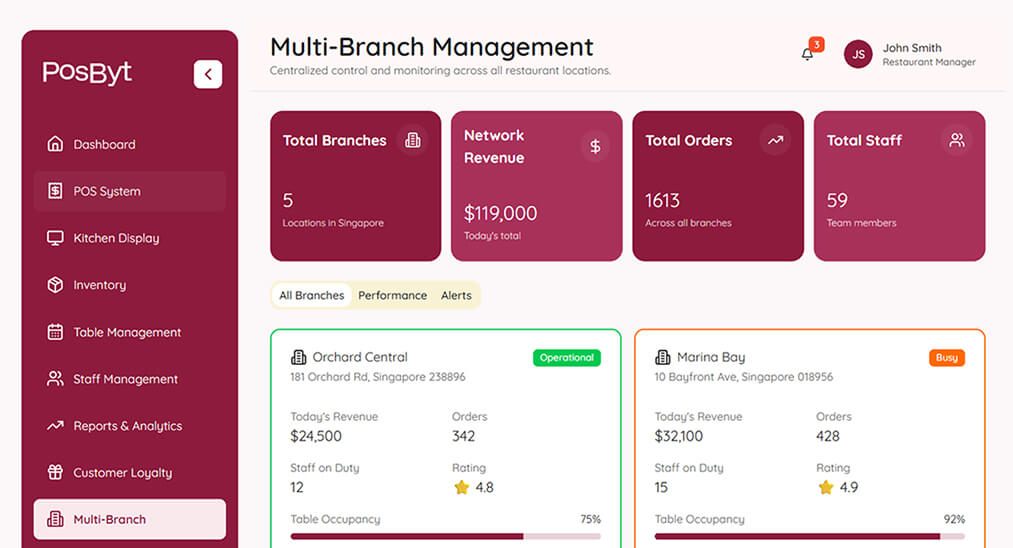Collapse the sidebar with the chevron button

tap(208, 74)
